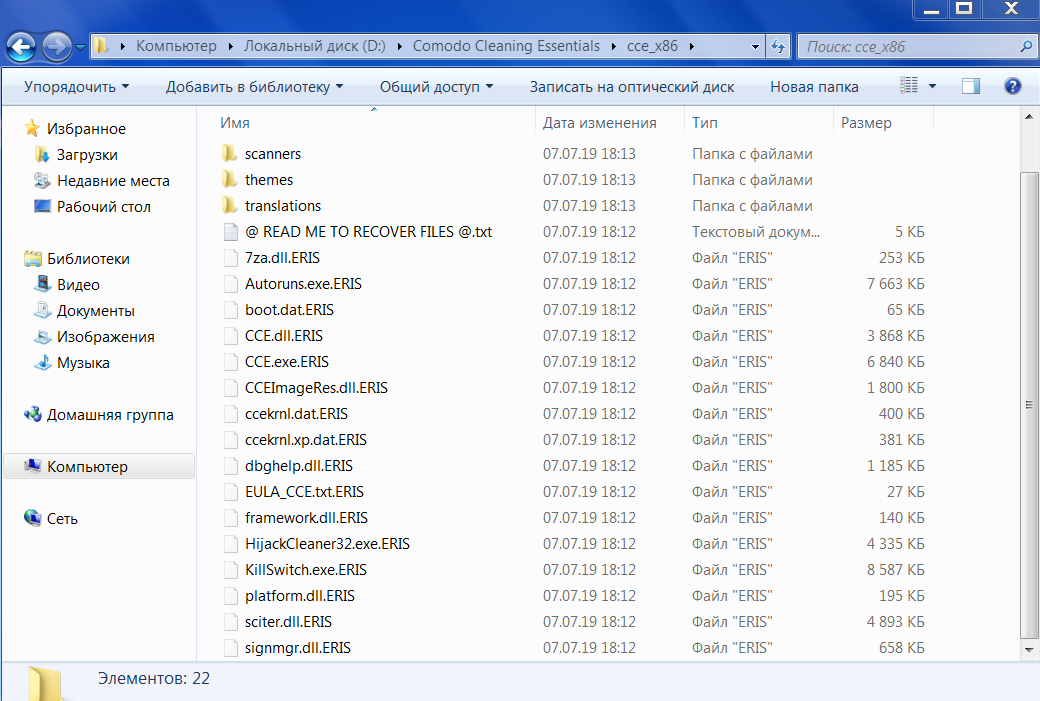Open Загрузки in the navigation pane
Viewport: 1040px width, 701px height.
87,155
